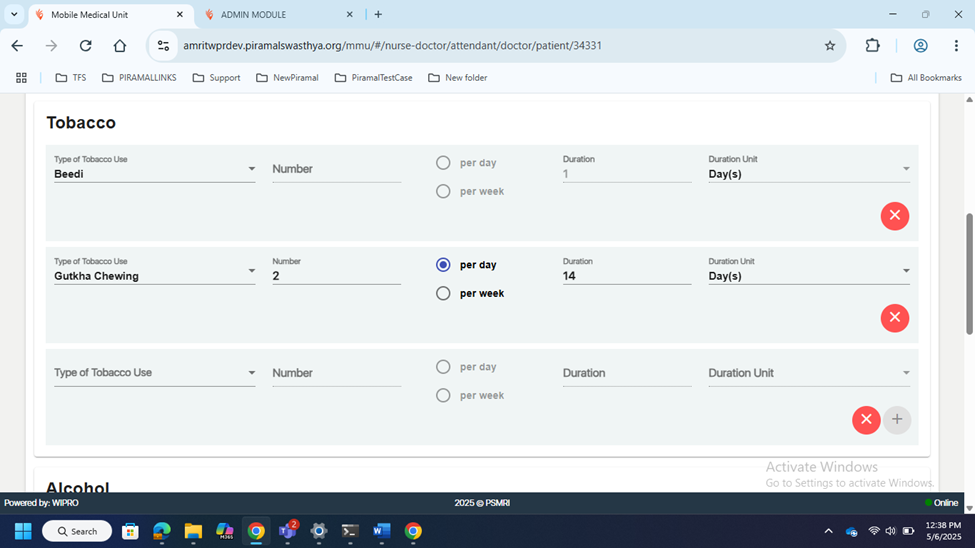The height and width of the screenshot is (548, 975).
Task: View site information icon in address bar
Action: pos(164,45)
